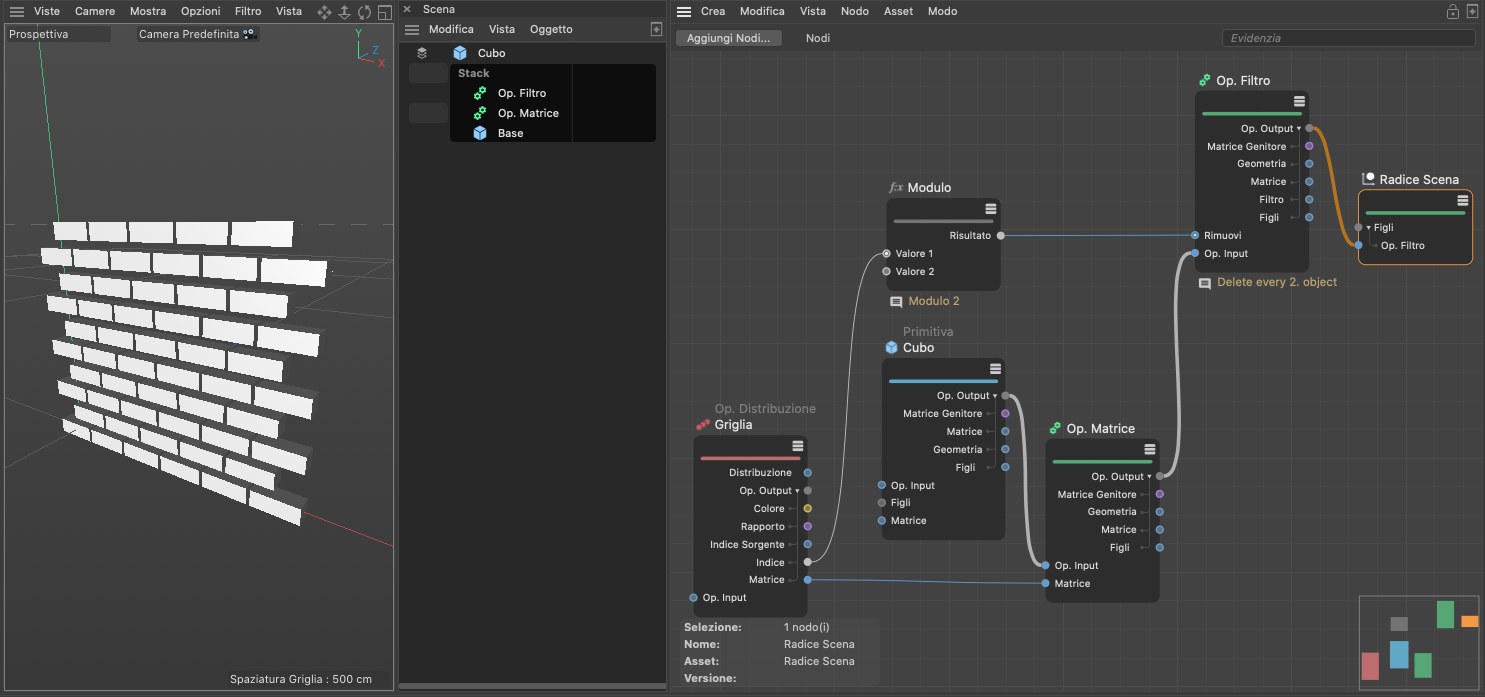Click the purple Rapporto port on Griglia node

(x=808, y=527)
